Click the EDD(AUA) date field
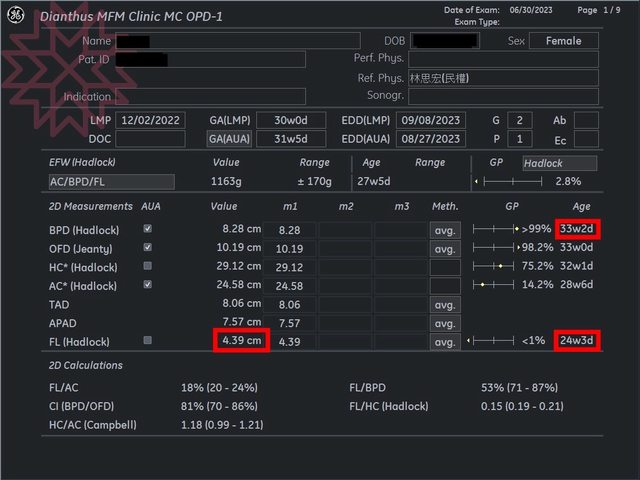Viewport: 640px width, 480px height. tap(431, 139)
